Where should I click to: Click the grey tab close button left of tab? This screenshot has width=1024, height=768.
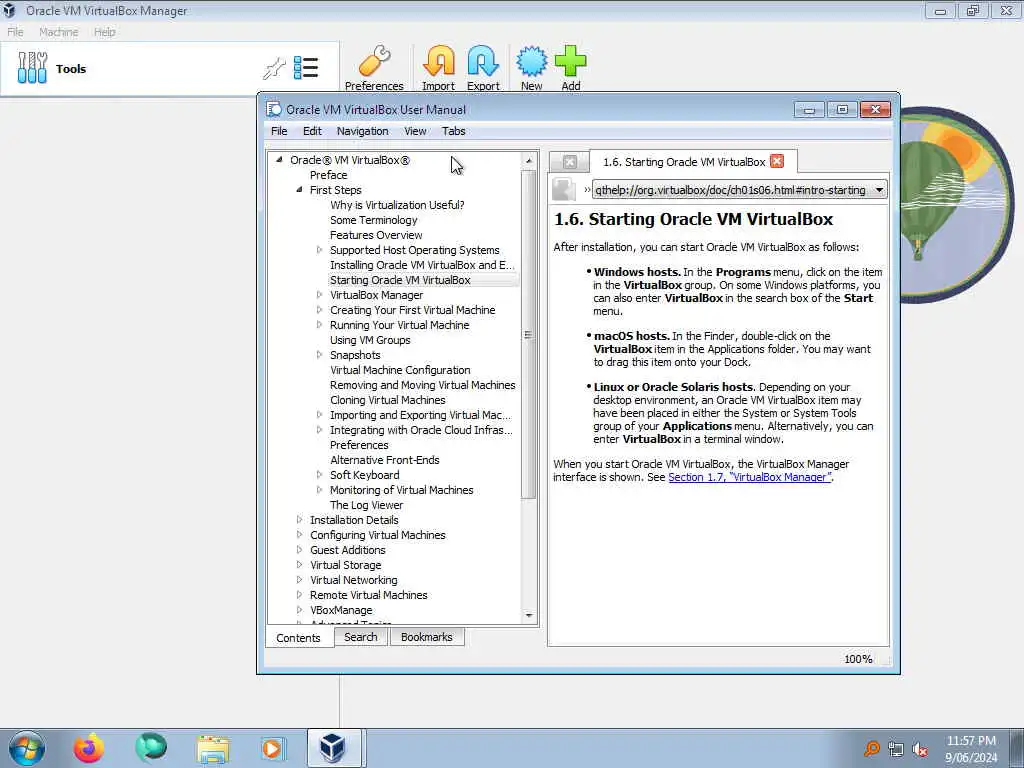(569, 162)
